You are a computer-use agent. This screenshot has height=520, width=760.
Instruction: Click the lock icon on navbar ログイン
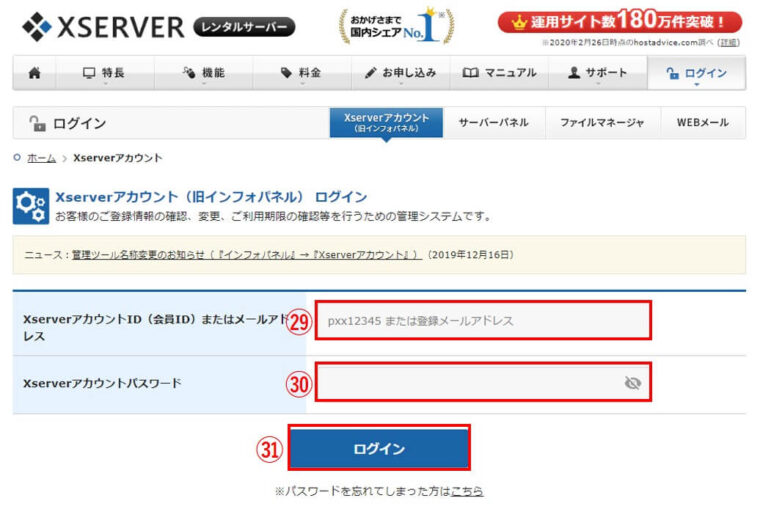672,73
